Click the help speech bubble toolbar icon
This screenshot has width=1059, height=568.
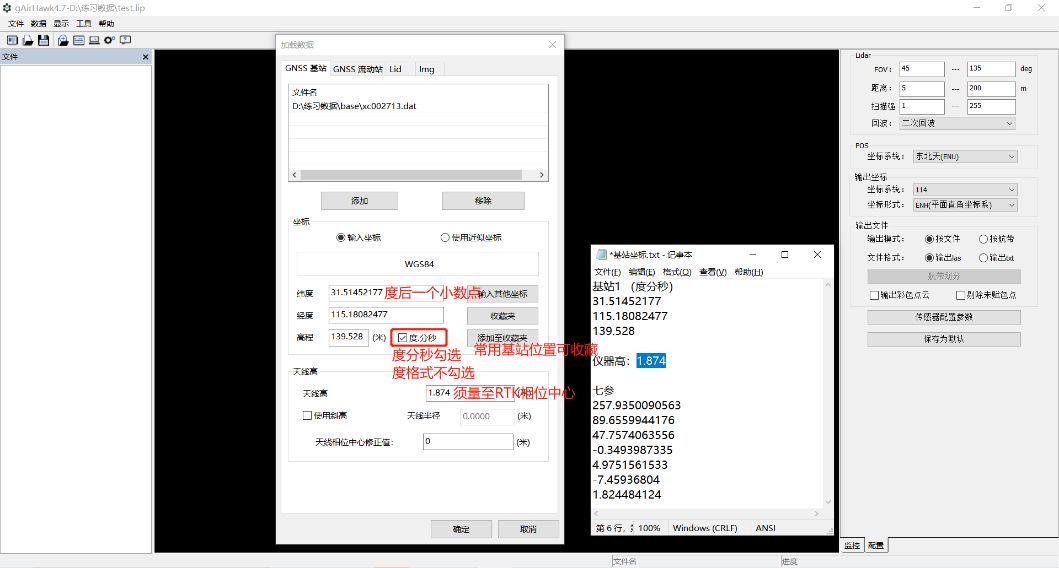click(126, 41)
